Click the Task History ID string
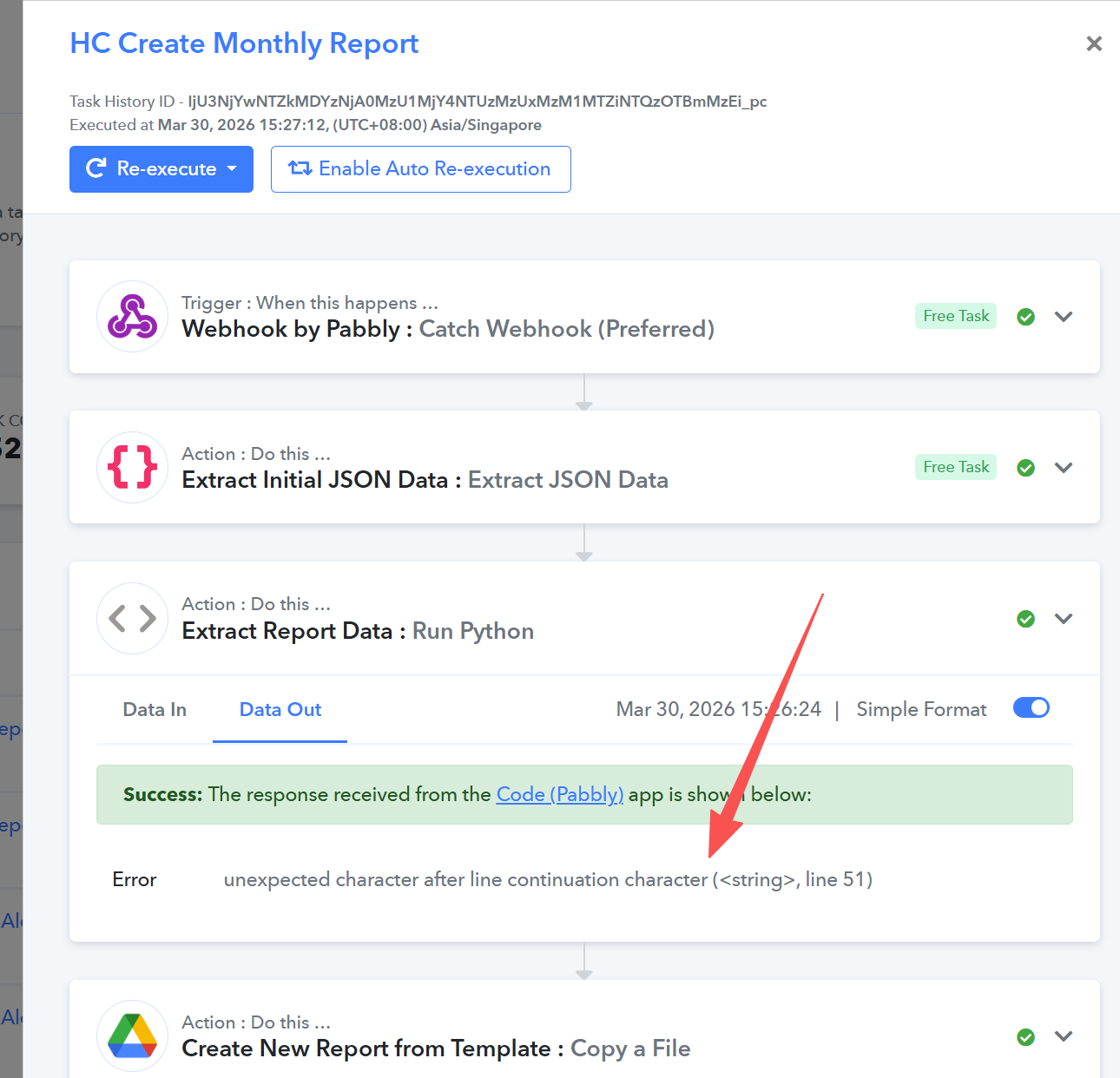 pos(478,102)
